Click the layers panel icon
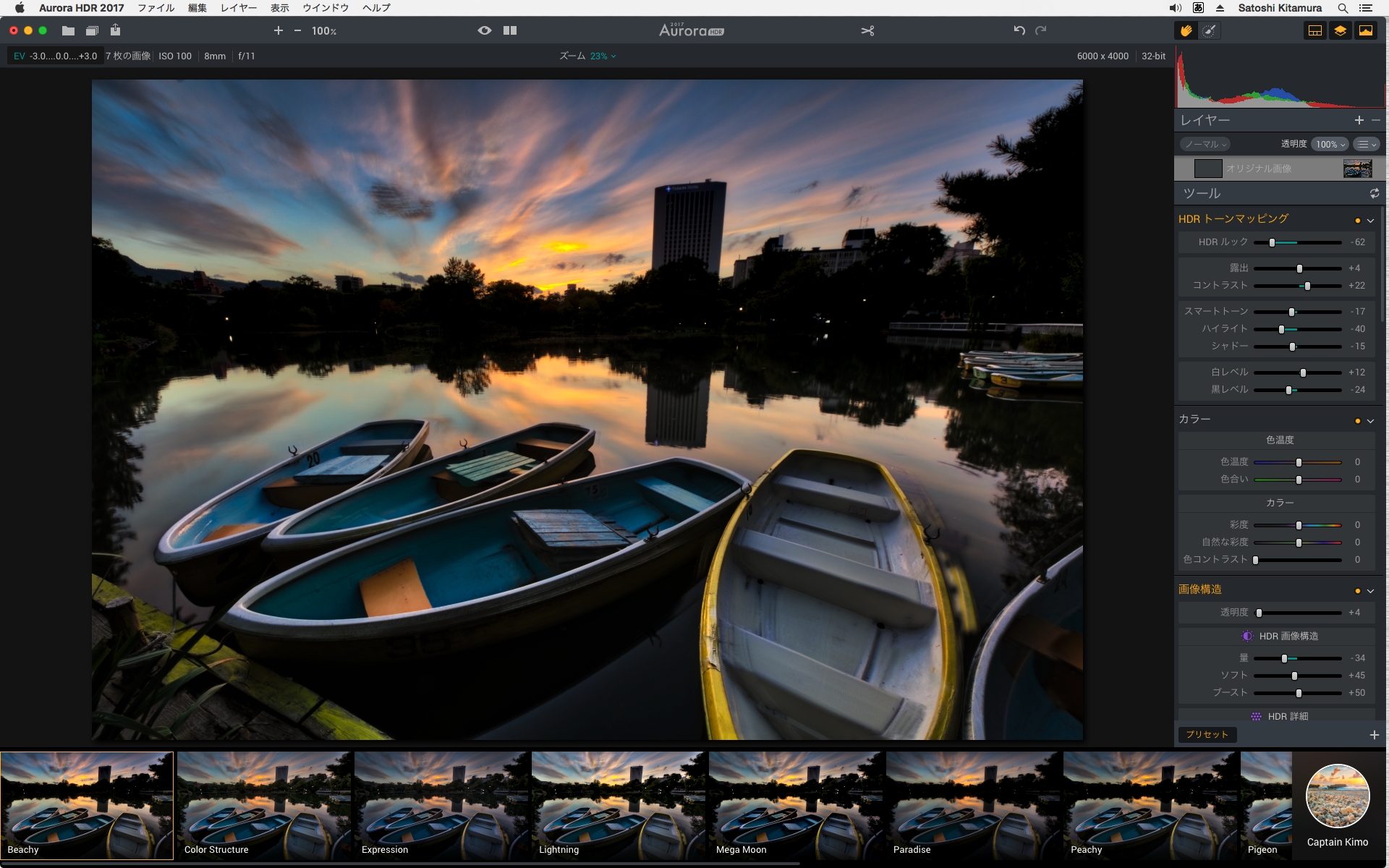This screenshot has width=1389, height=868. point(1341,30)
